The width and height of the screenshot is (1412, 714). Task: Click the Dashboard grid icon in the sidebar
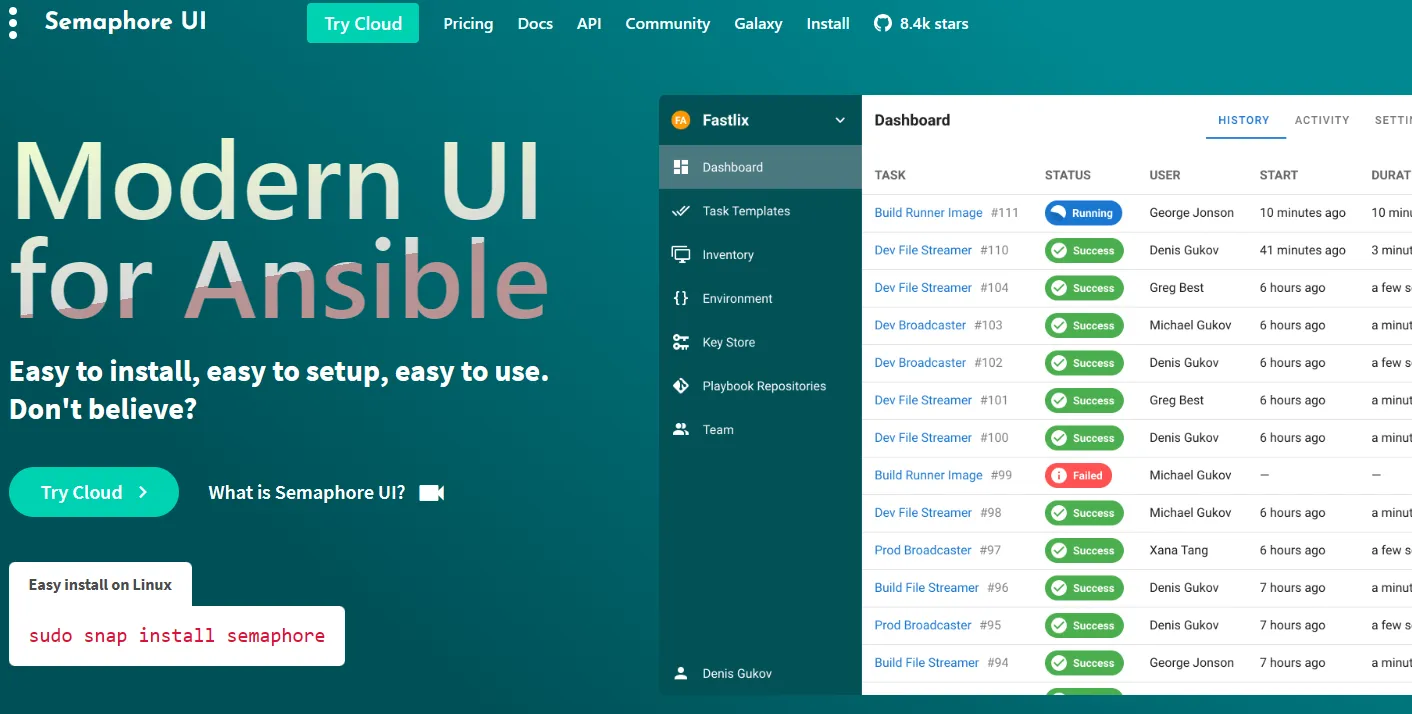[x=681, y=167]
